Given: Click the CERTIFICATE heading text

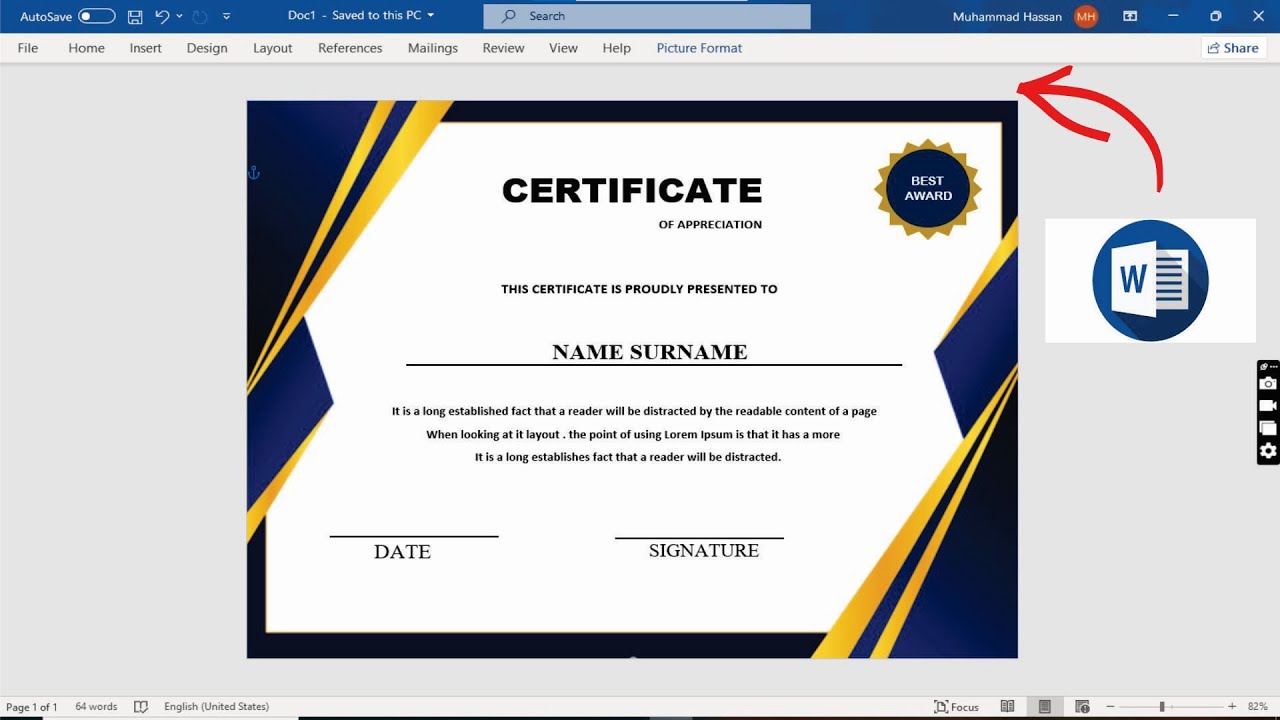Looking at the screenshot, I should tap(632, 190).
